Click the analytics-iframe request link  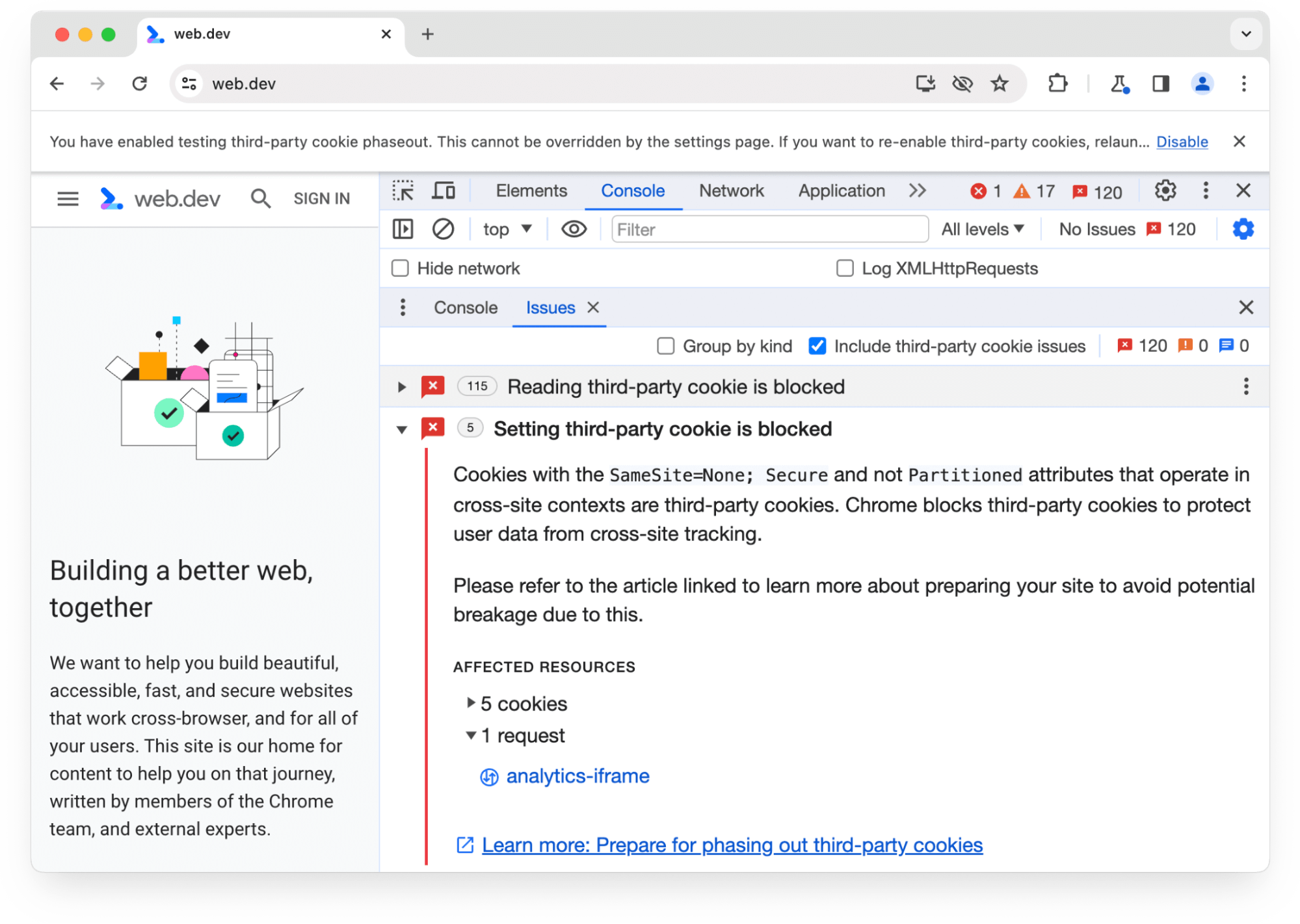[x=579, y=776]
